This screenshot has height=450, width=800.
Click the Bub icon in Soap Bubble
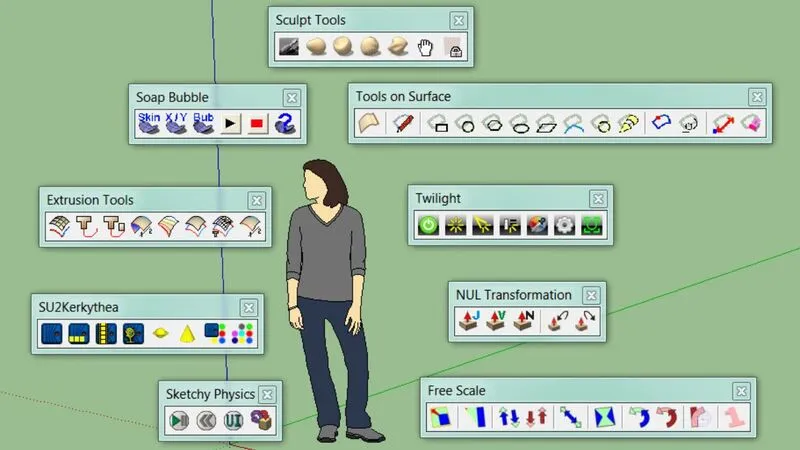tap(203, 123)
